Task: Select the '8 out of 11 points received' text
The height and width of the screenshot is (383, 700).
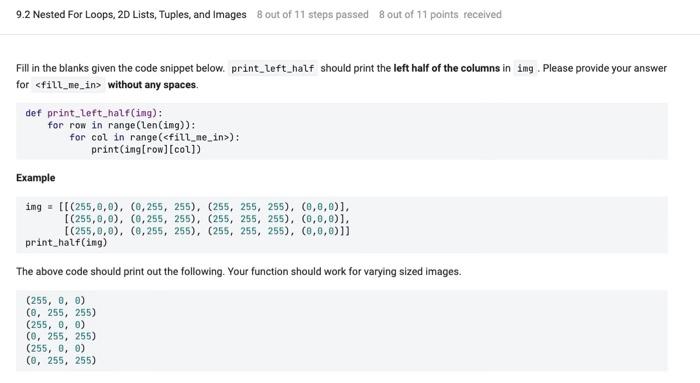Action: (440, 15)
